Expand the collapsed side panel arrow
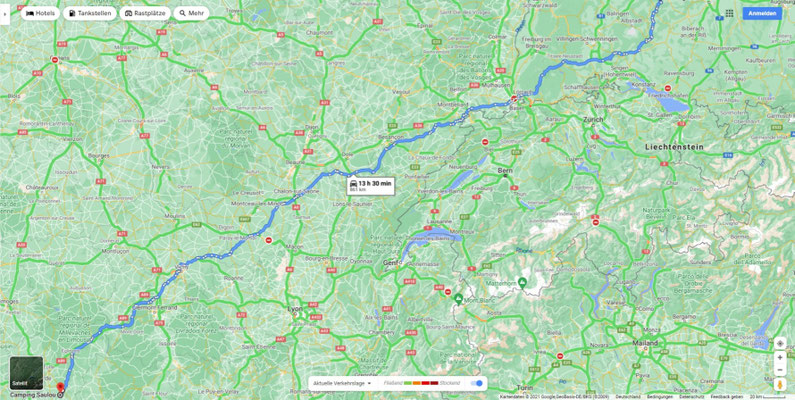 pyautogui.click(x=4, y=14)
